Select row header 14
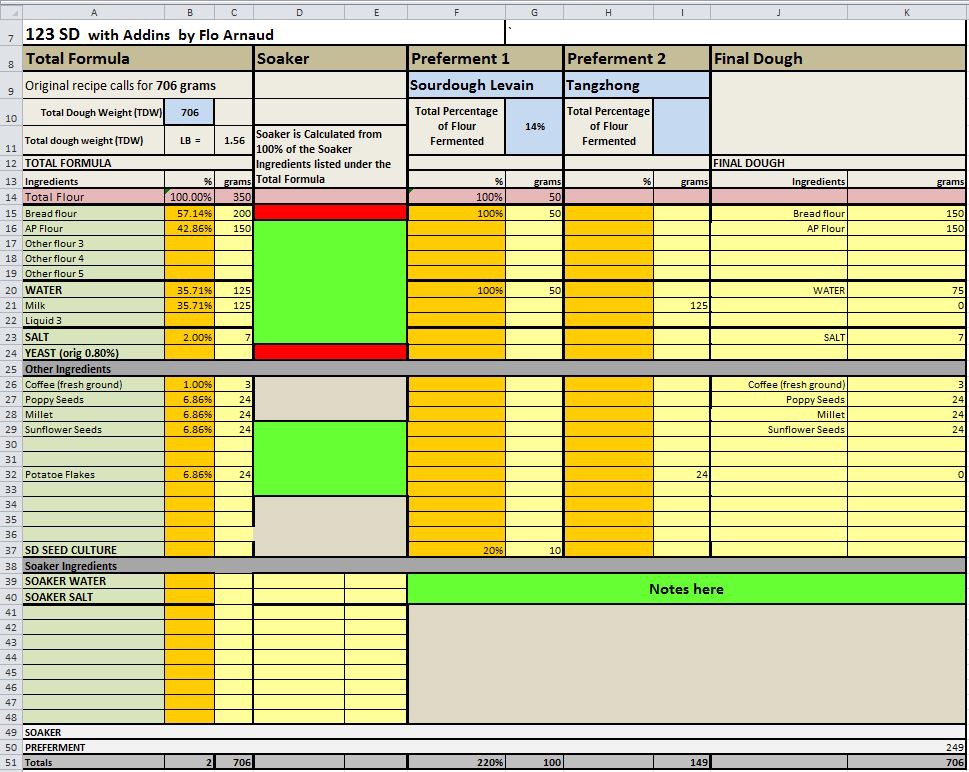Viewport: 969px width, 772px height. pyautogui.click(x=11, y=197)
